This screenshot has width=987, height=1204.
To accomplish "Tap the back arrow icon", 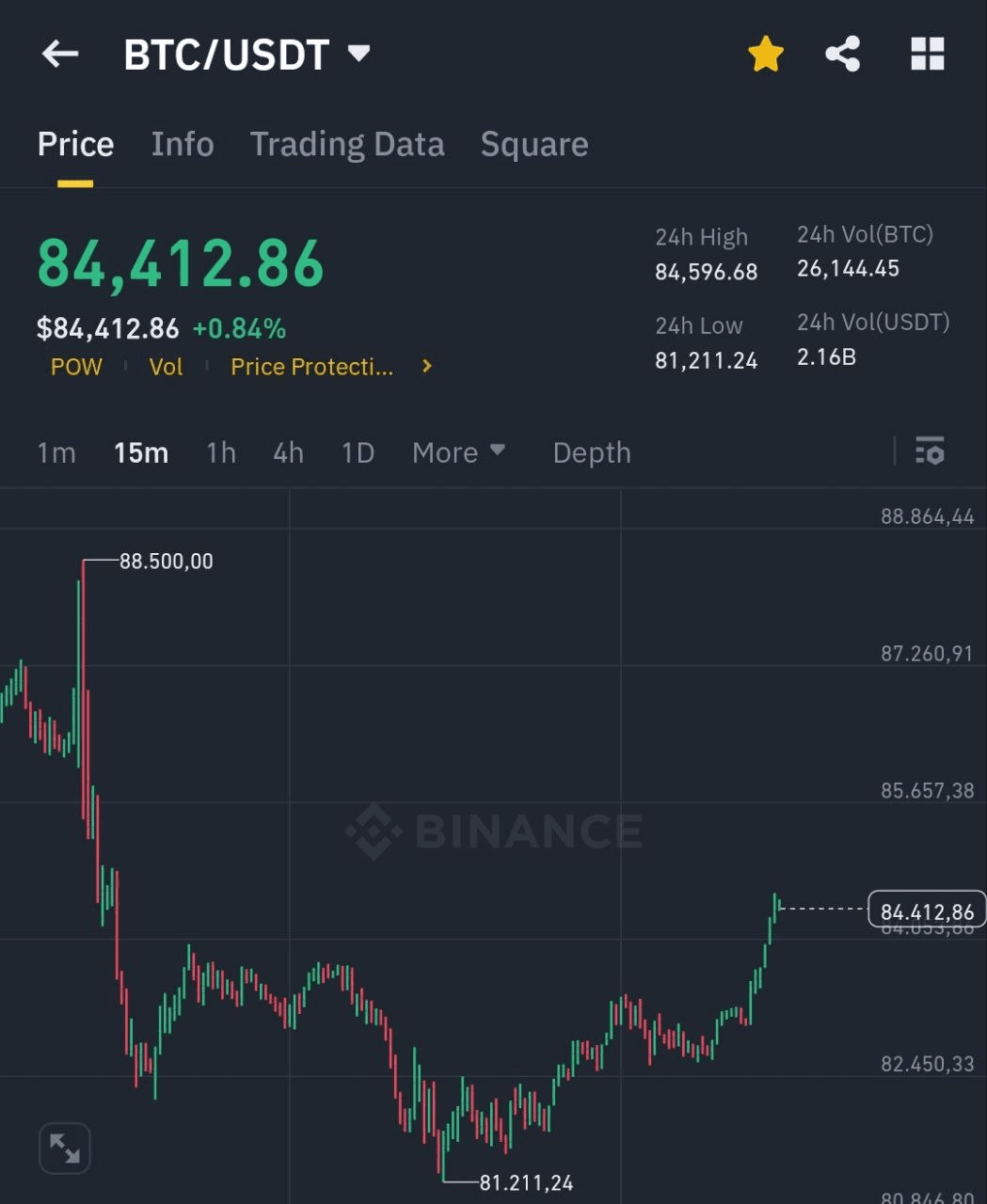I will coord(60,55).
